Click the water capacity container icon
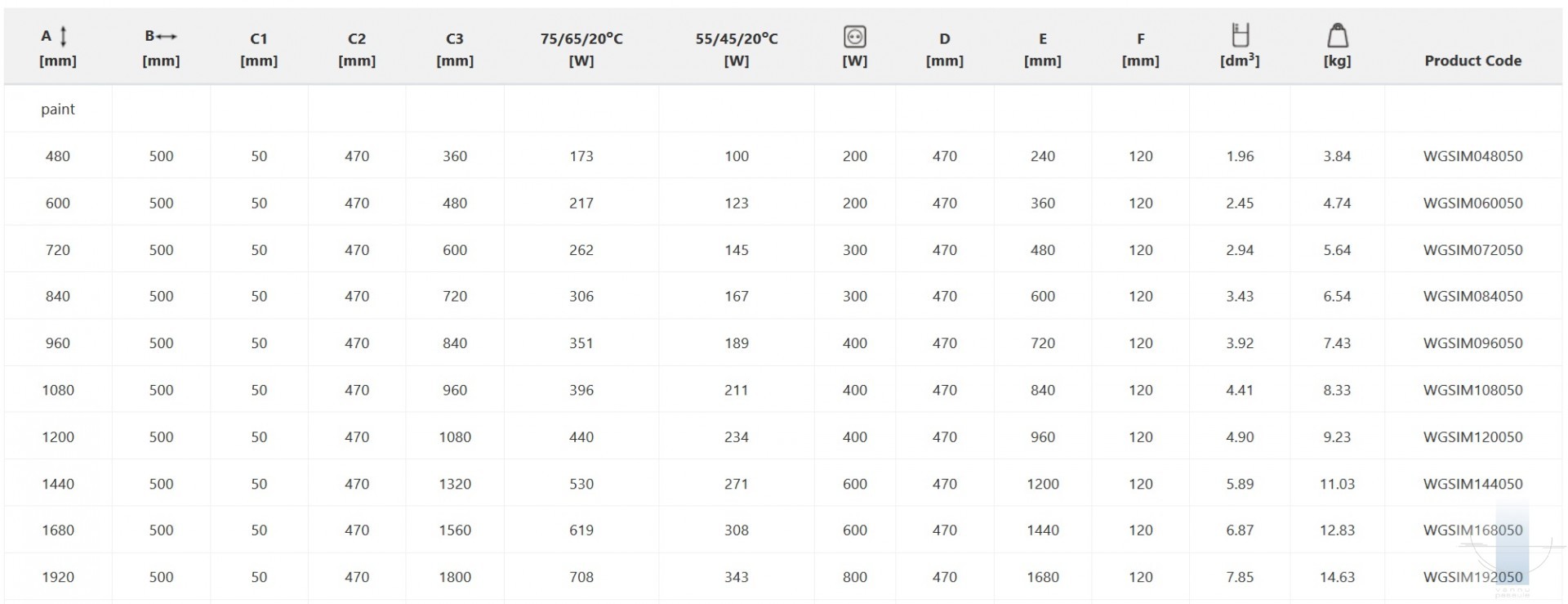This screenshot has width=1568, height=604. (1240, 35)
